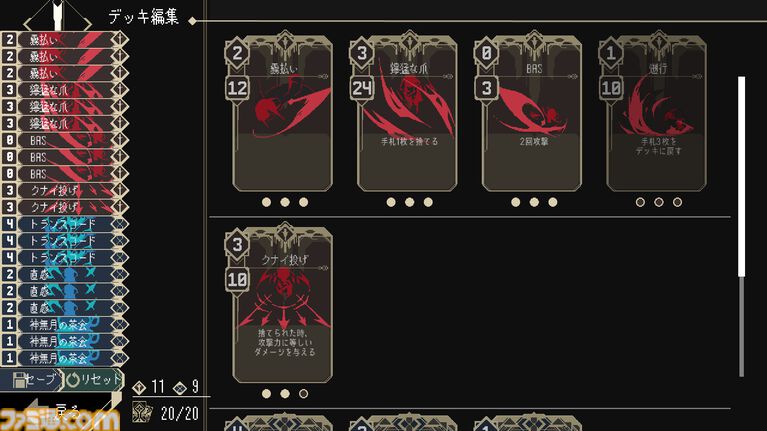767x431 pixels.
Task: Select the first トランスコード entry in deck list
Action: click(65, 224)
